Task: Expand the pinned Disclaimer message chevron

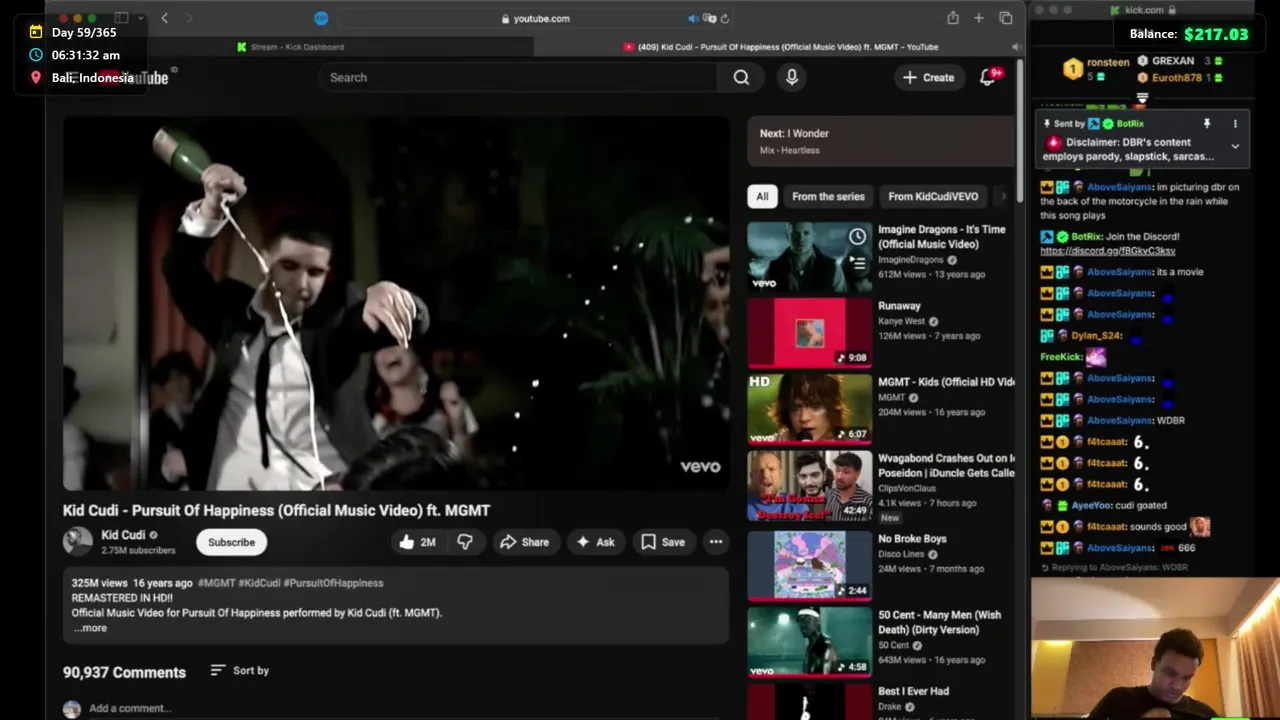Action: click(1235, 147)
